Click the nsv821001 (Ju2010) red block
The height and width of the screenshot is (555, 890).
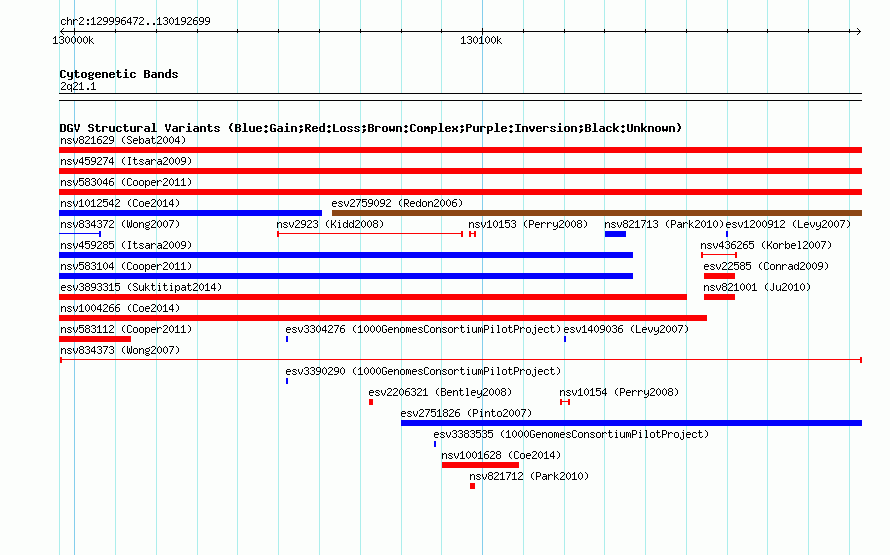pyautogui.click(x=719, y=297)
